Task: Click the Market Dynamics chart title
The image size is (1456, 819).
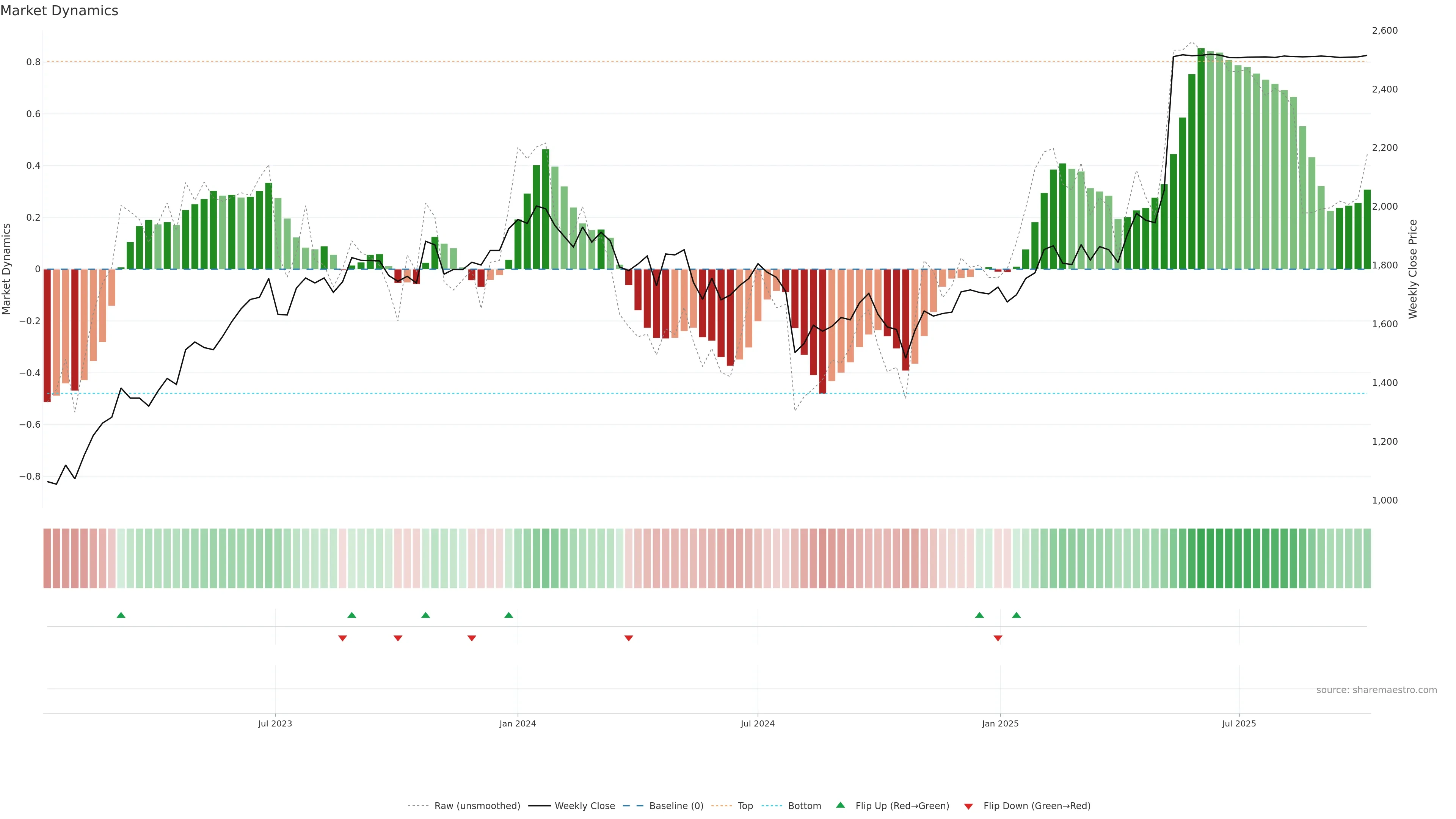Action: point(60,11)
